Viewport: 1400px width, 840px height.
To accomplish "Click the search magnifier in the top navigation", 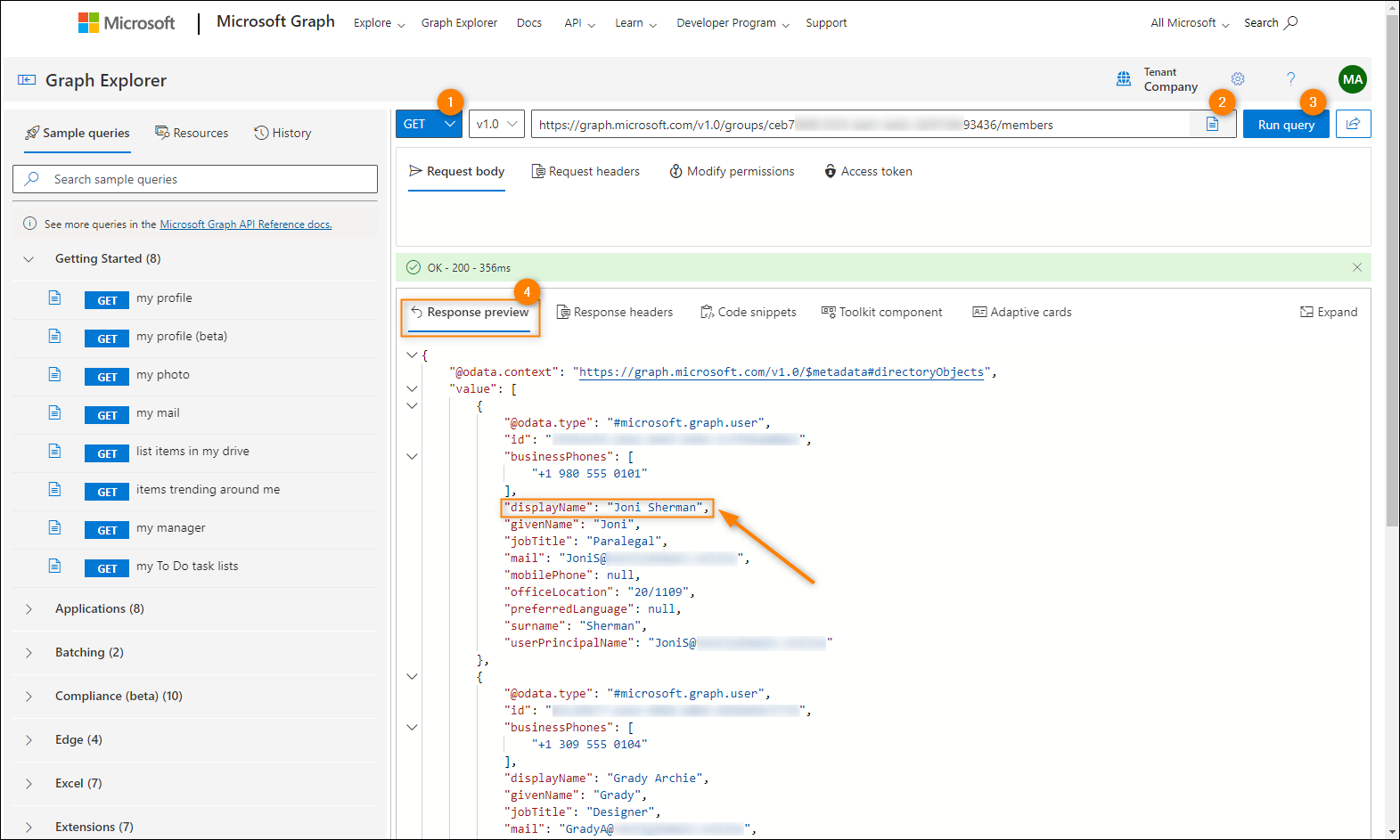I will click(1290, 22).
